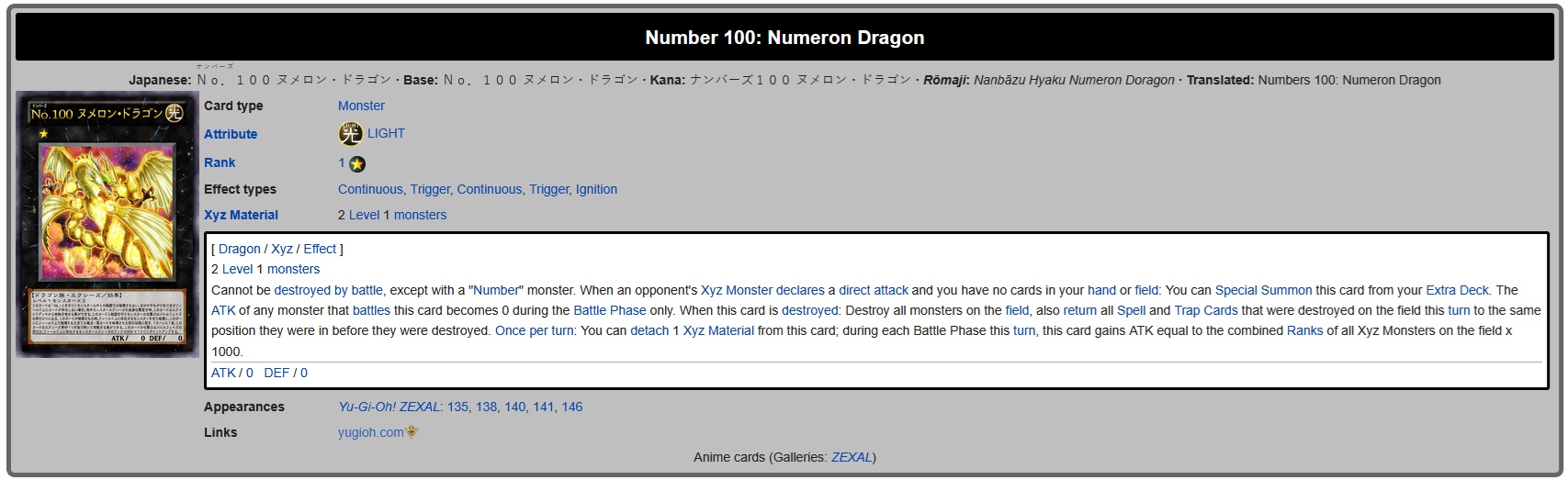Open episode 135 link

[x=457, y=407]
